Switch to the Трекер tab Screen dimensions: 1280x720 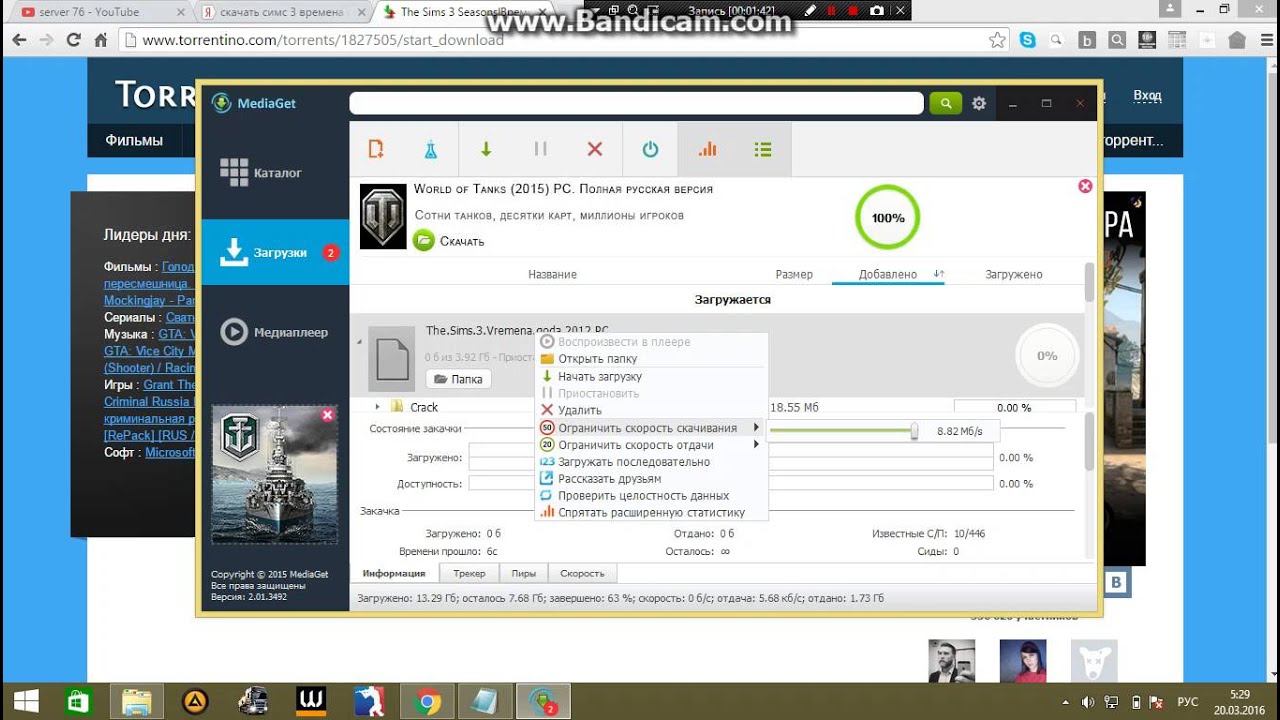(469, 573)
